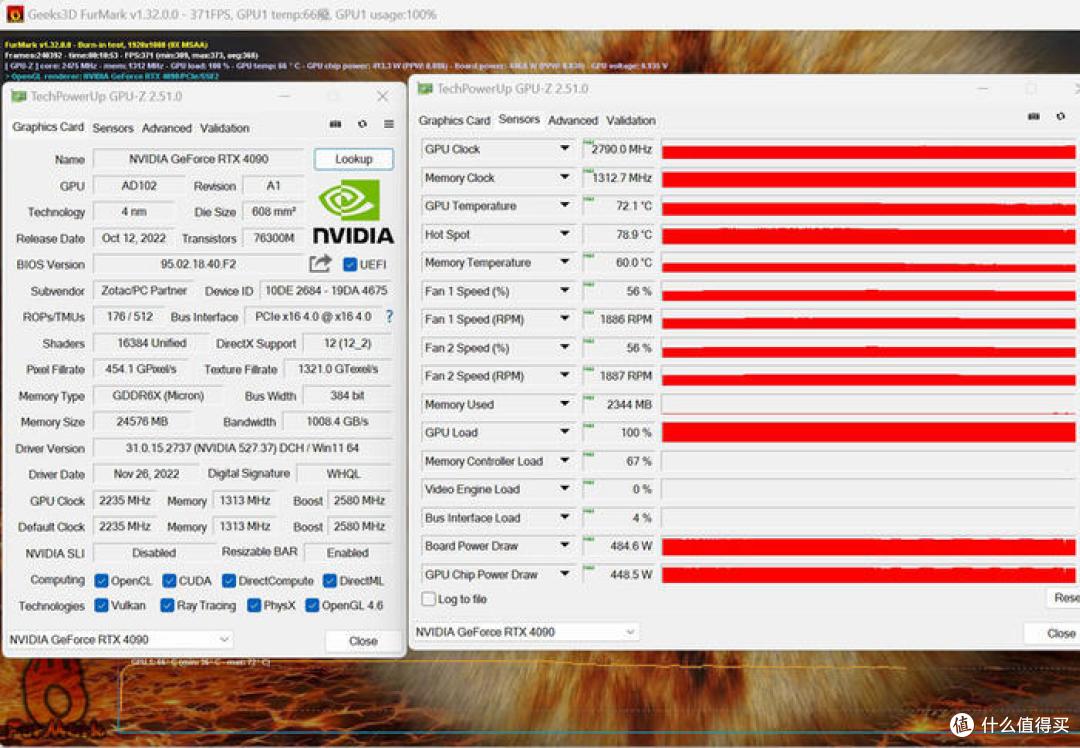The width and height of the screenshot is (1080, 748).
Task: Toggle the UEFI checkbox
Action: (x=350, y=264)
